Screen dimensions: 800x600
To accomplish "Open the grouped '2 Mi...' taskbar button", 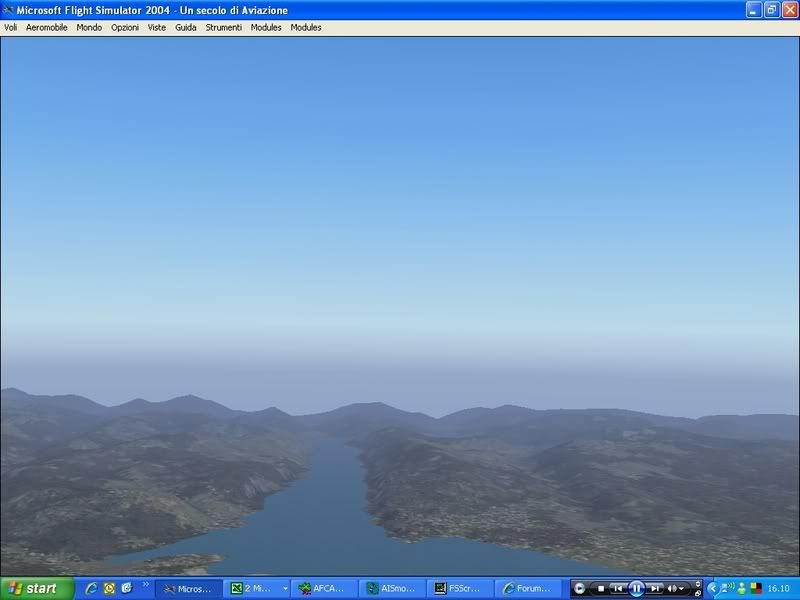I will tap(257, 589).
